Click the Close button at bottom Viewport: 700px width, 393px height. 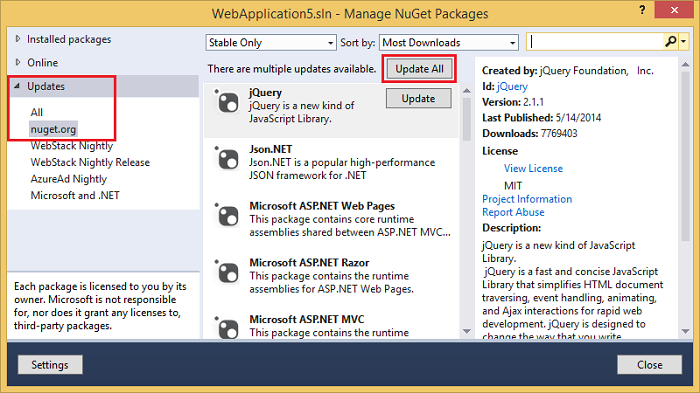[x=650, y=365]
